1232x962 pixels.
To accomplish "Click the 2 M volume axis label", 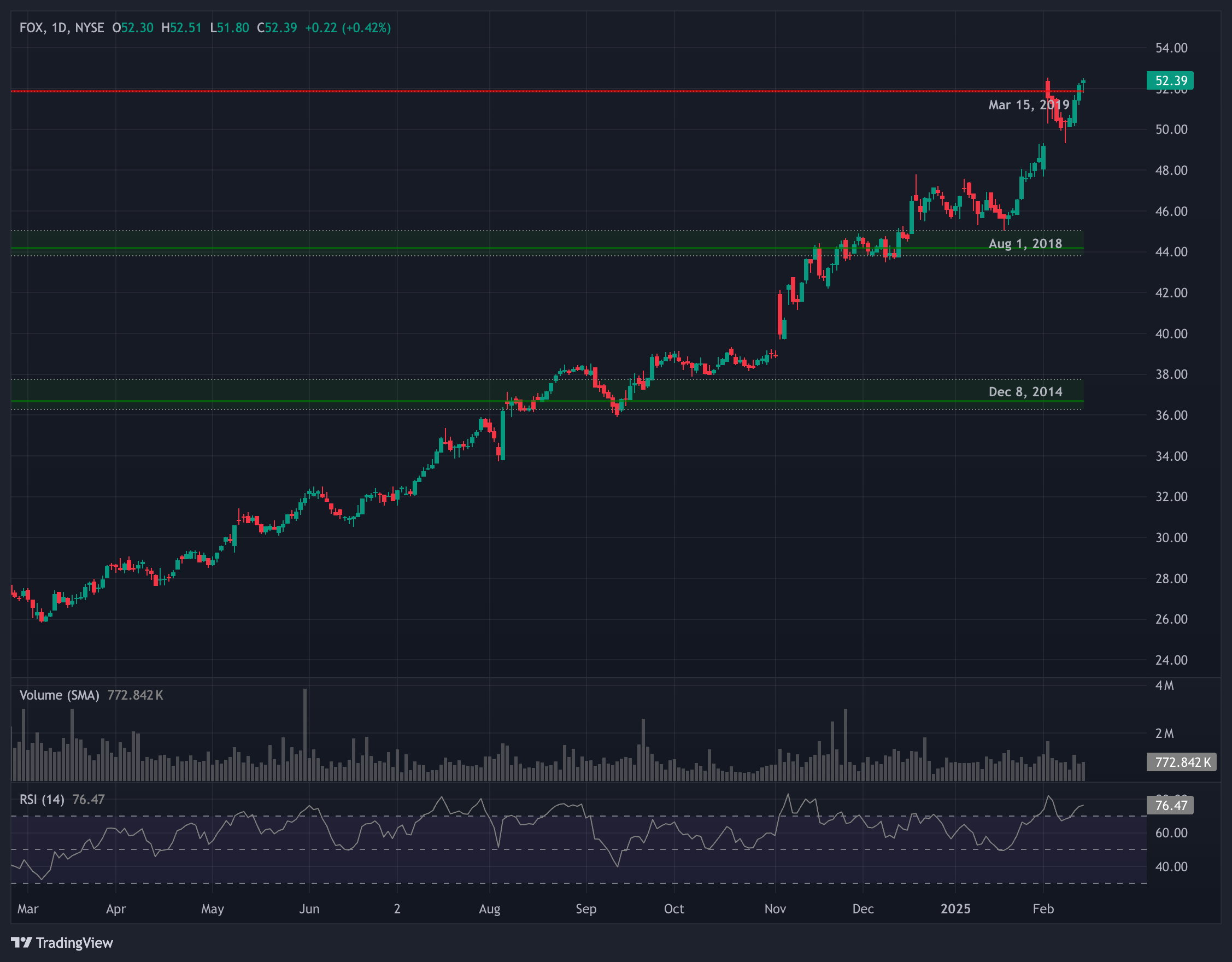I will pos(1164,734).
